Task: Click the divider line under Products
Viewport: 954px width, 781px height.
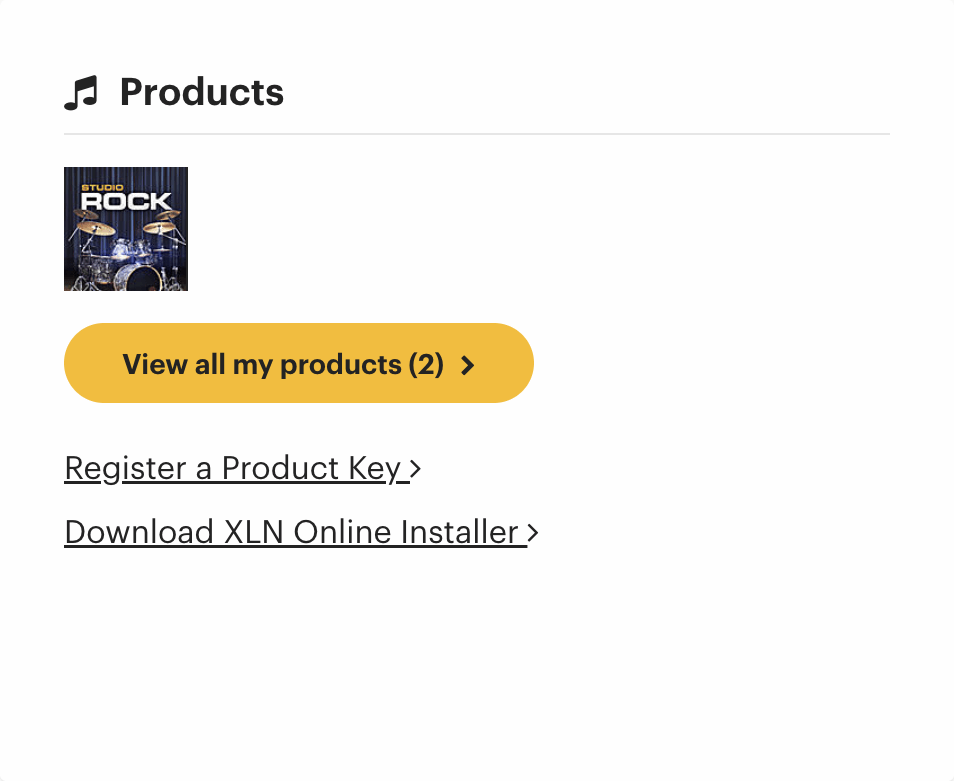Action: click(x=477, y=132)
